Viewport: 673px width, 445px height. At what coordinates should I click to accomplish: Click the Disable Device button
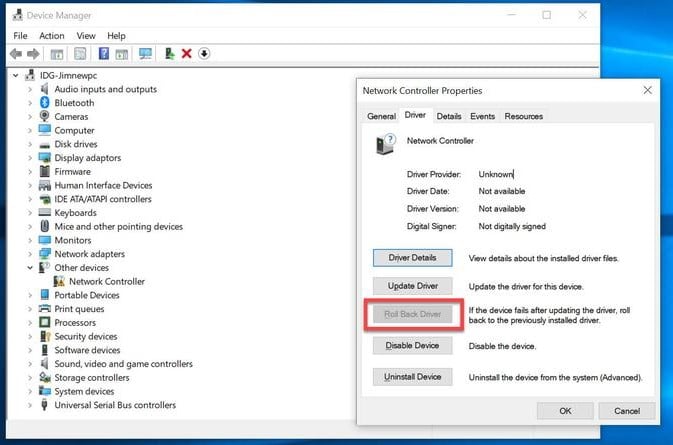(412, 345)
